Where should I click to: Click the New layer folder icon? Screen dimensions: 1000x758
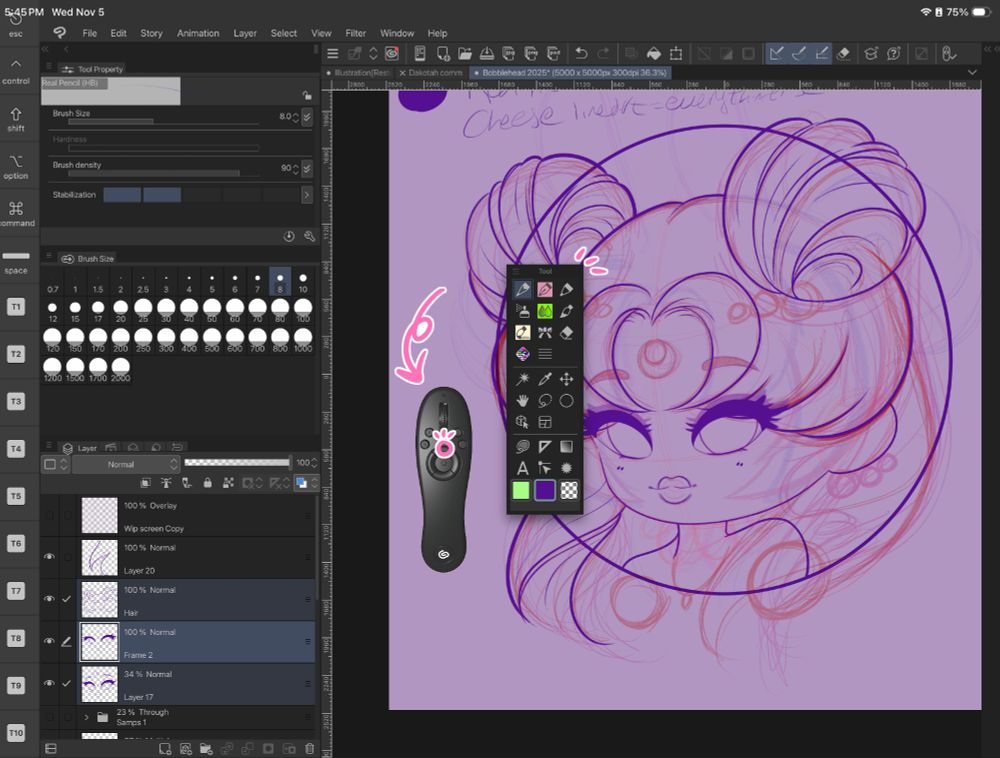(205, 748)
